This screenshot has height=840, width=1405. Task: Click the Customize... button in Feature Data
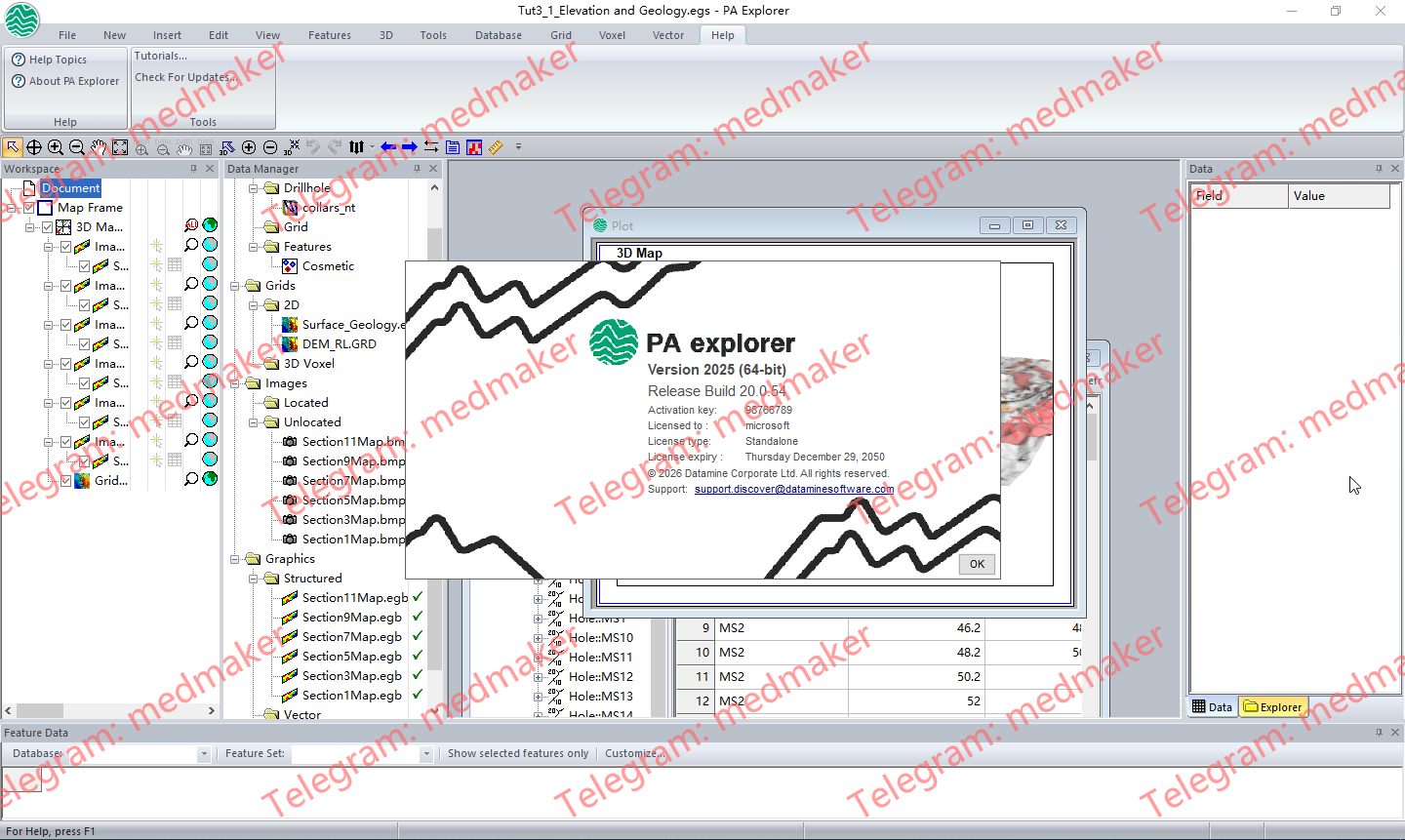pos(635,753)
